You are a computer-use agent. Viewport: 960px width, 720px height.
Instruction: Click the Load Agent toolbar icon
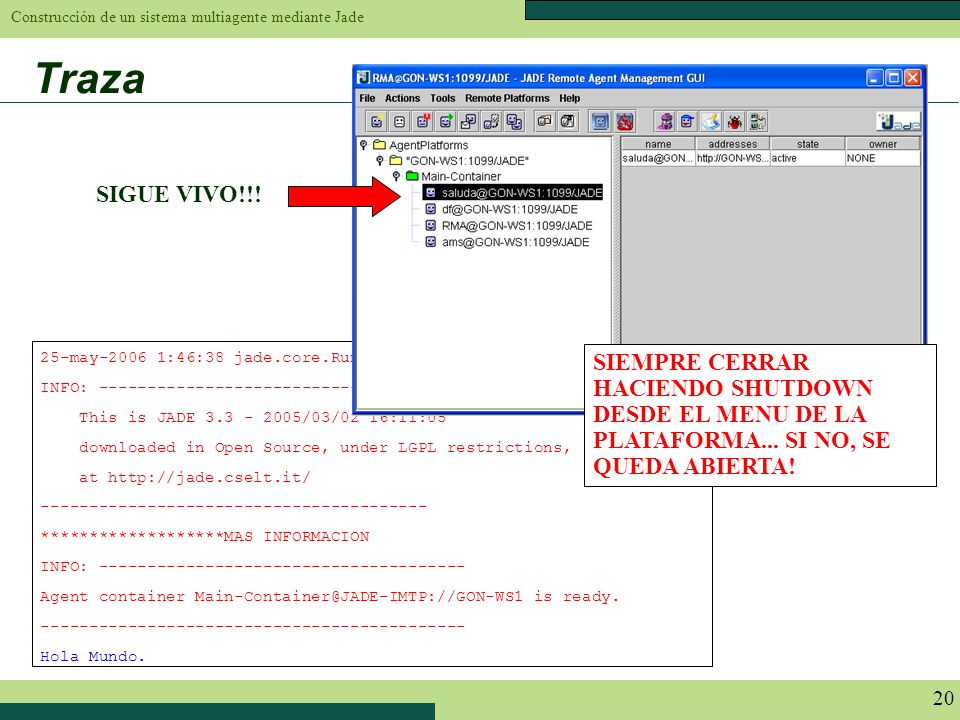544,121
